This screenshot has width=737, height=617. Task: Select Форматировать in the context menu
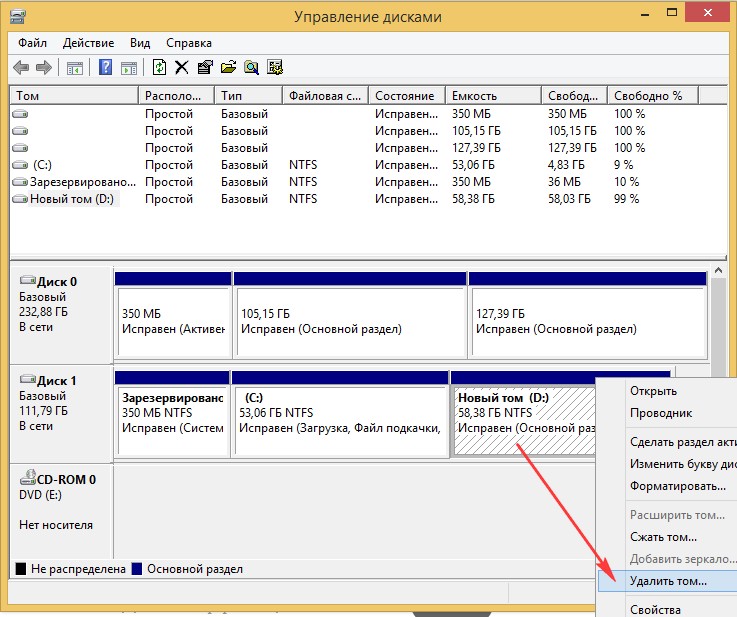pyautogui.click(x=677, y=486)
